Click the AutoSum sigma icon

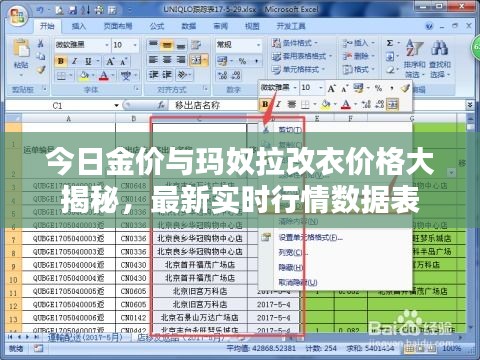[x=390, y=43]
